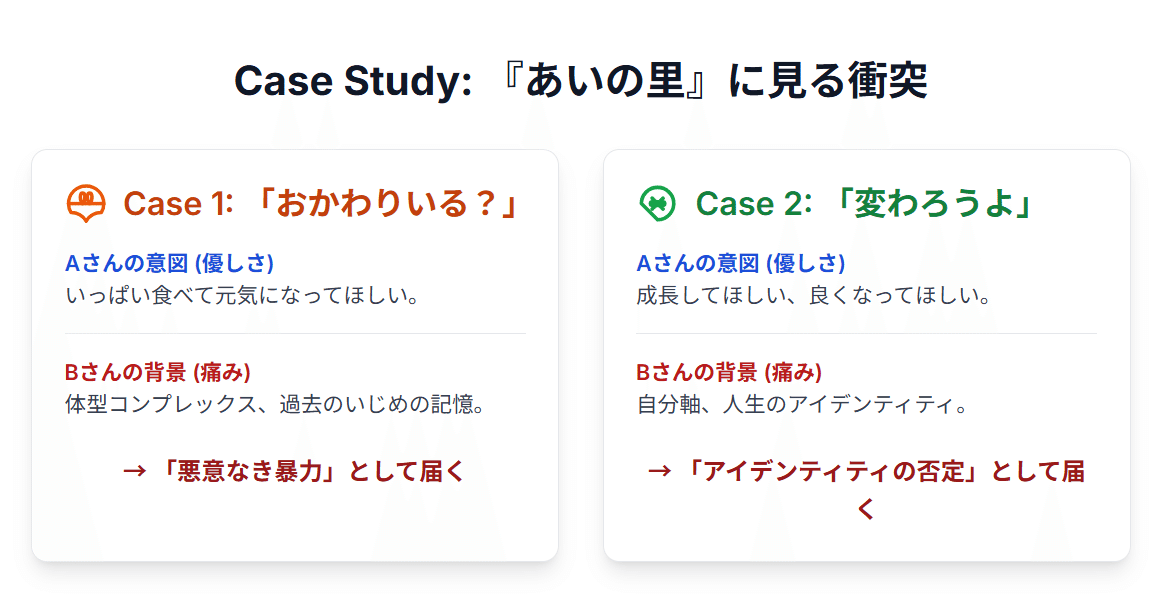Click the divider line in Case 1 card
The image size is (1166, 615).
point(295,333)
